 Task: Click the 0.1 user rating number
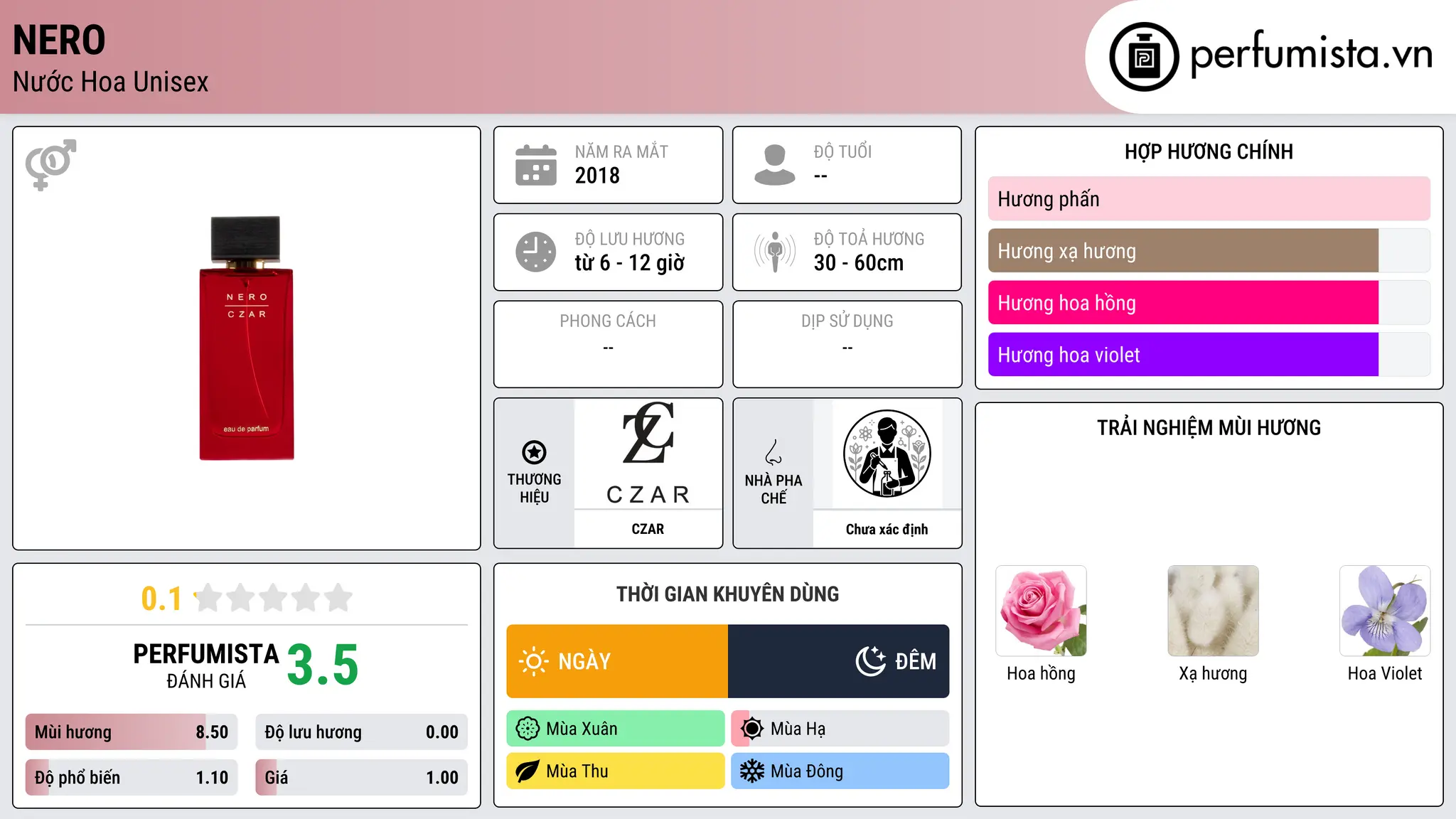[161, 599]
